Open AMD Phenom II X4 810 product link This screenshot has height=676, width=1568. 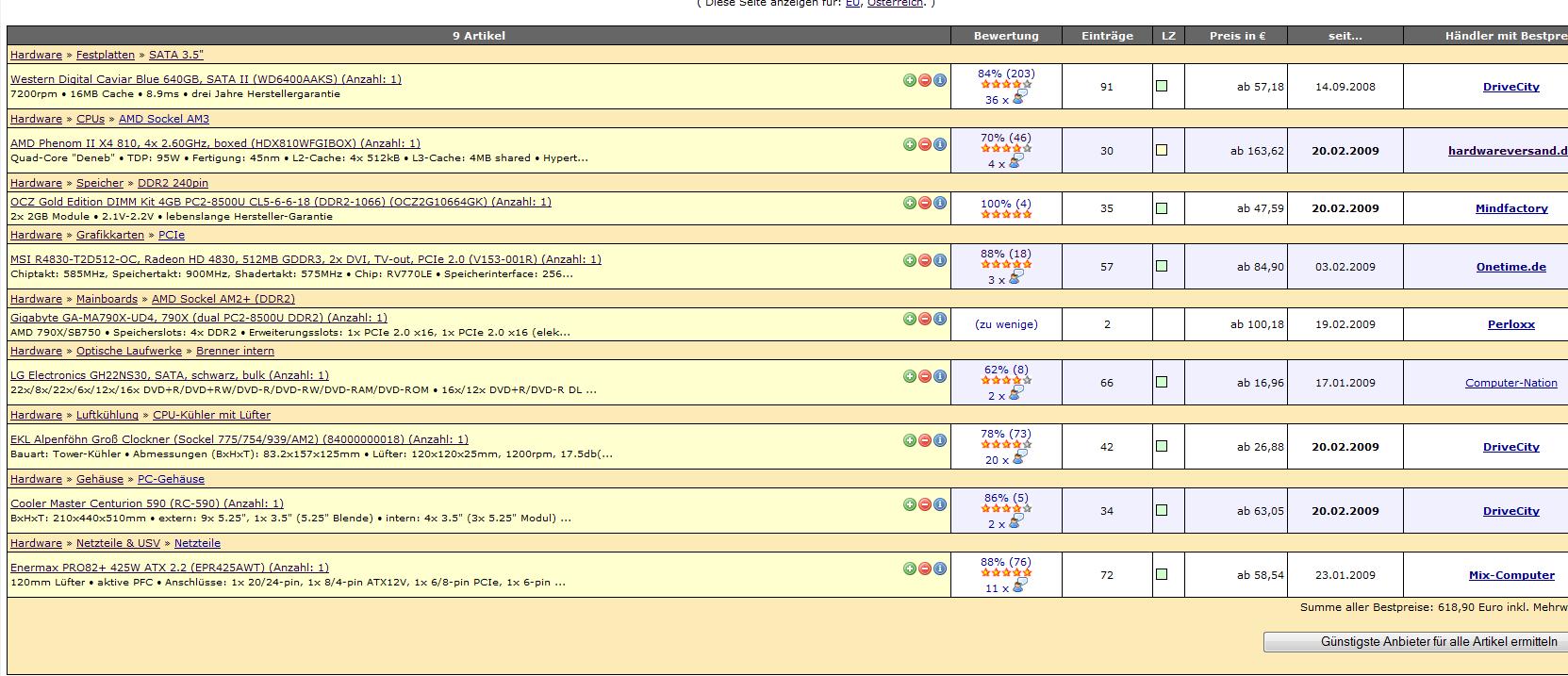pyautogui.click(x=215, y=143)
